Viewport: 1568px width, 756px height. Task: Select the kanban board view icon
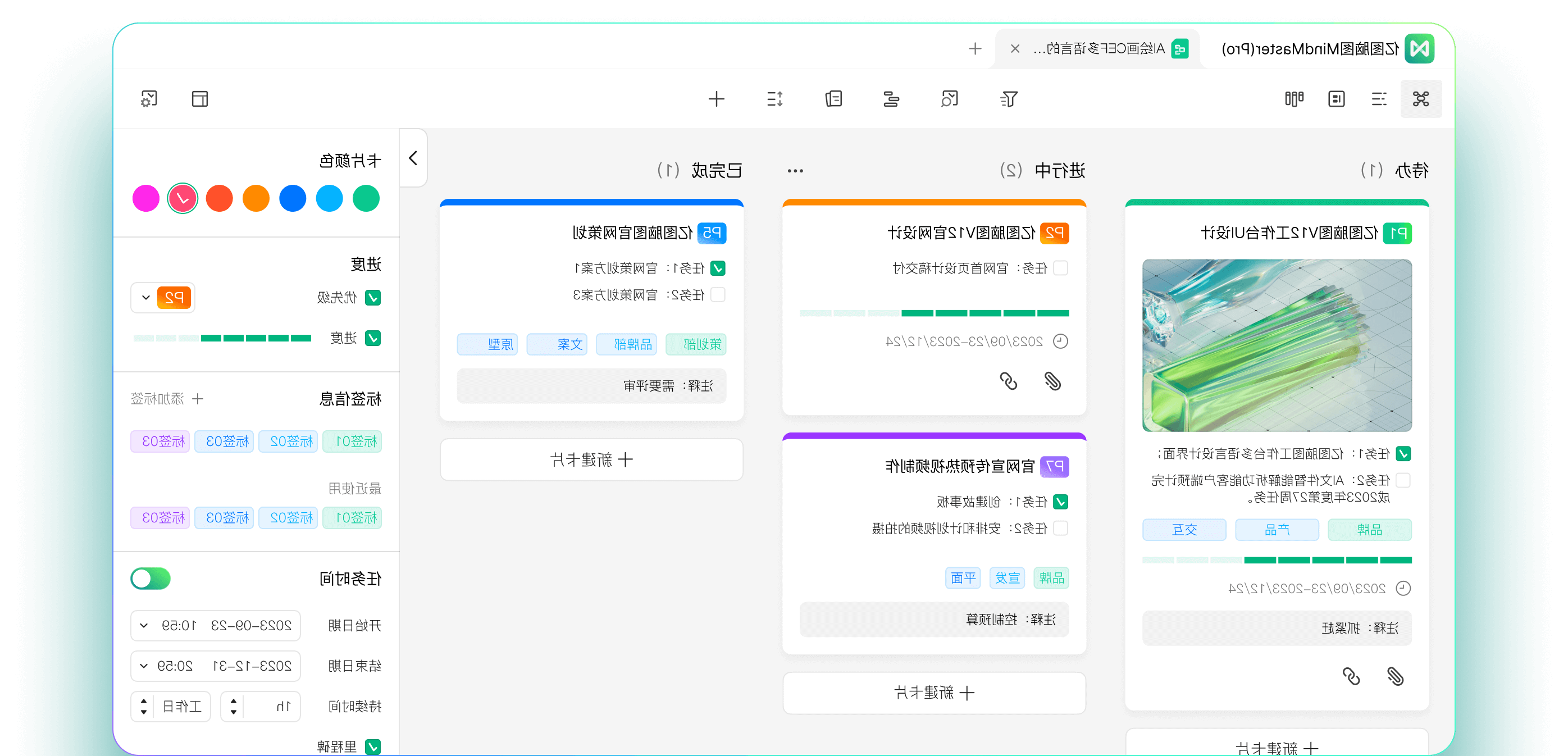1293,99
